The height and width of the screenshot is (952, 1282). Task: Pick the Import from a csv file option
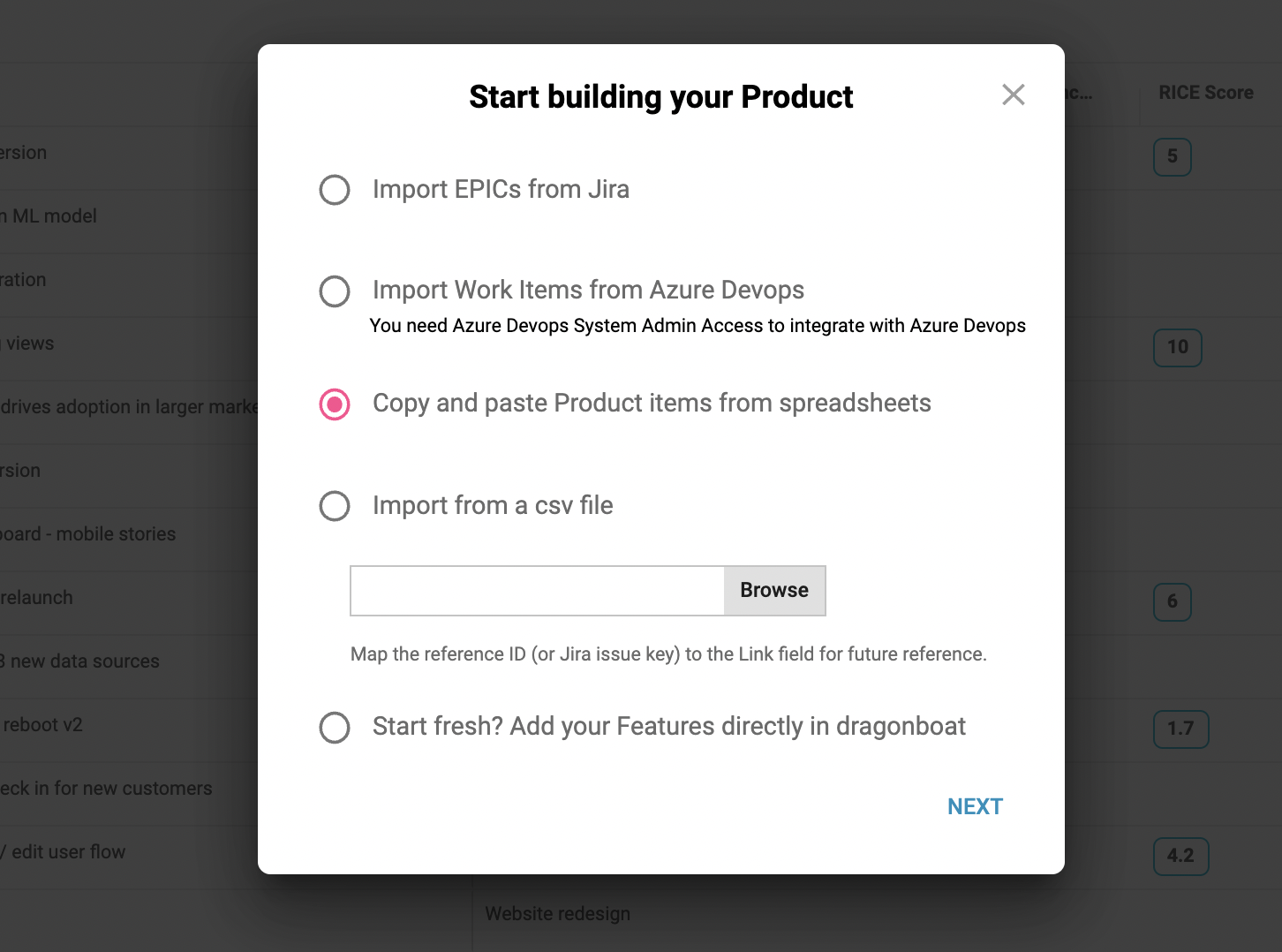point(335,507)
